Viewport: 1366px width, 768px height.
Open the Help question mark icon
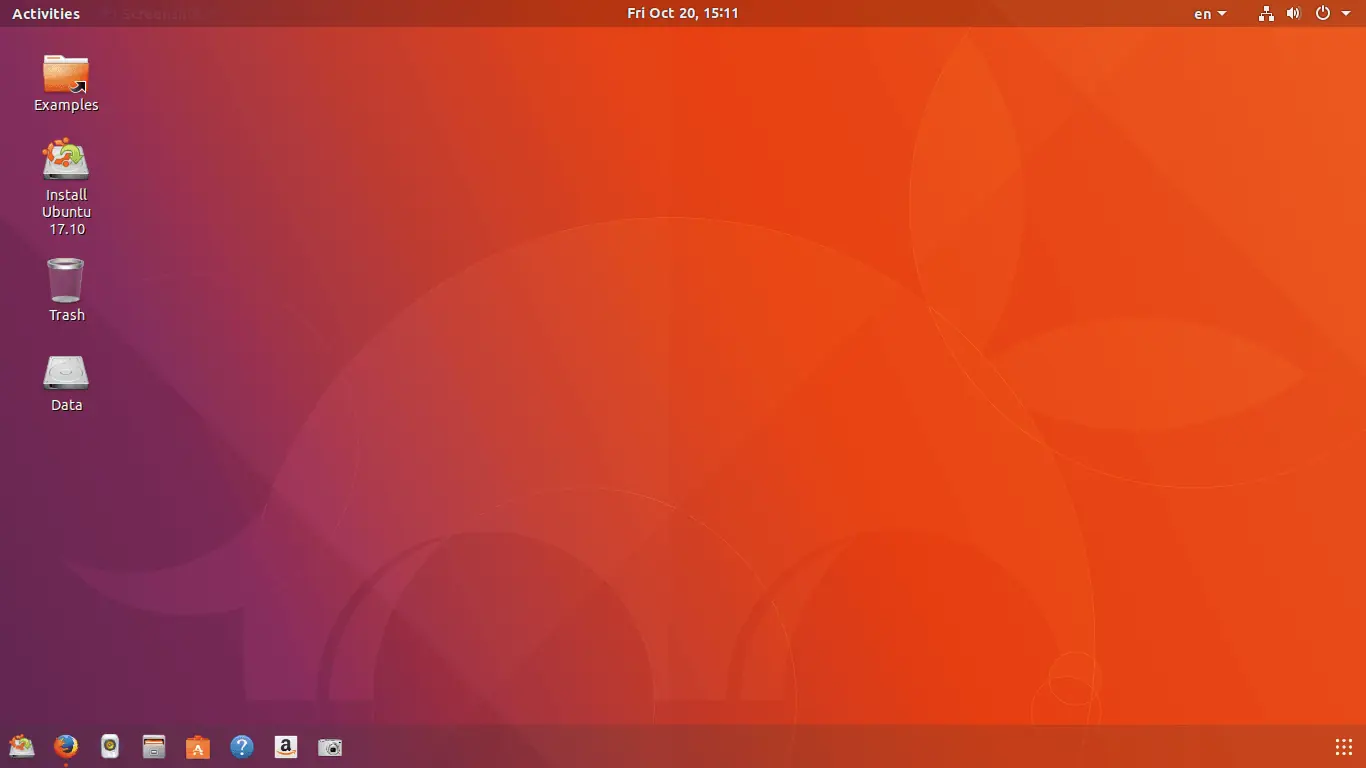tap(242, 747)
